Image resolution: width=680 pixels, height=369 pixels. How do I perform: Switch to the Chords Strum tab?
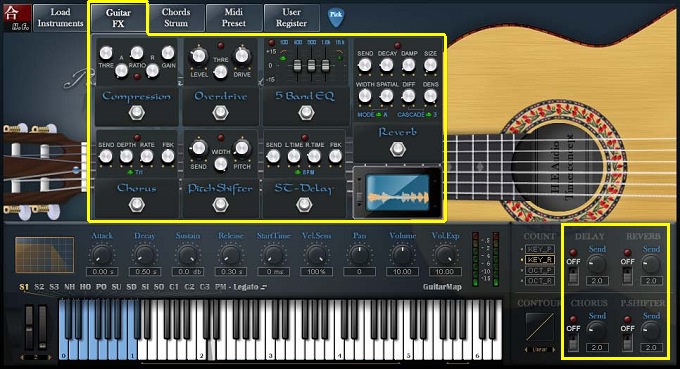(x=176, y=18)
